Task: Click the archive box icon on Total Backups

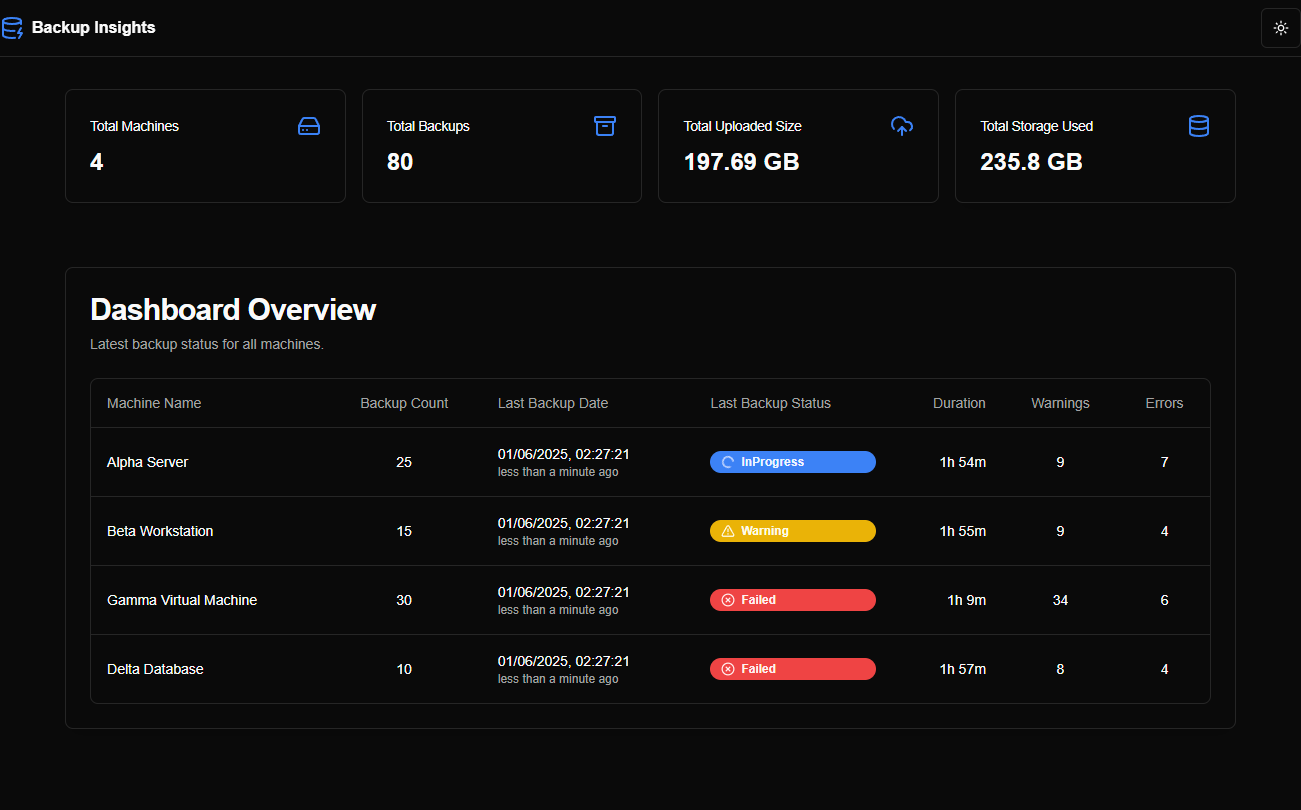Action: coord(605,126)
